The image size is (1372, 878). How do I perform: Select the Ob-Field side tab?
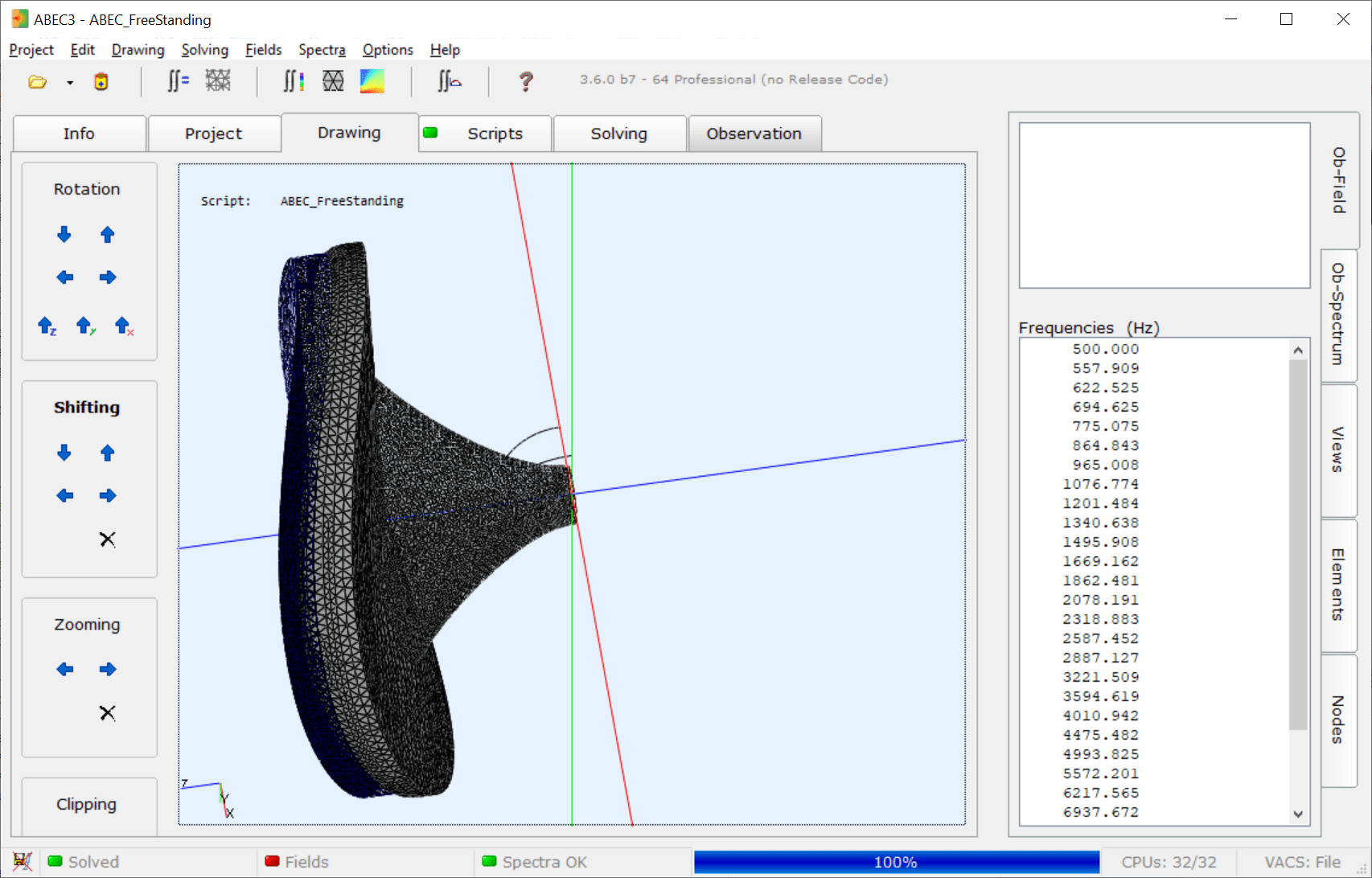(x=1338, y=180)
